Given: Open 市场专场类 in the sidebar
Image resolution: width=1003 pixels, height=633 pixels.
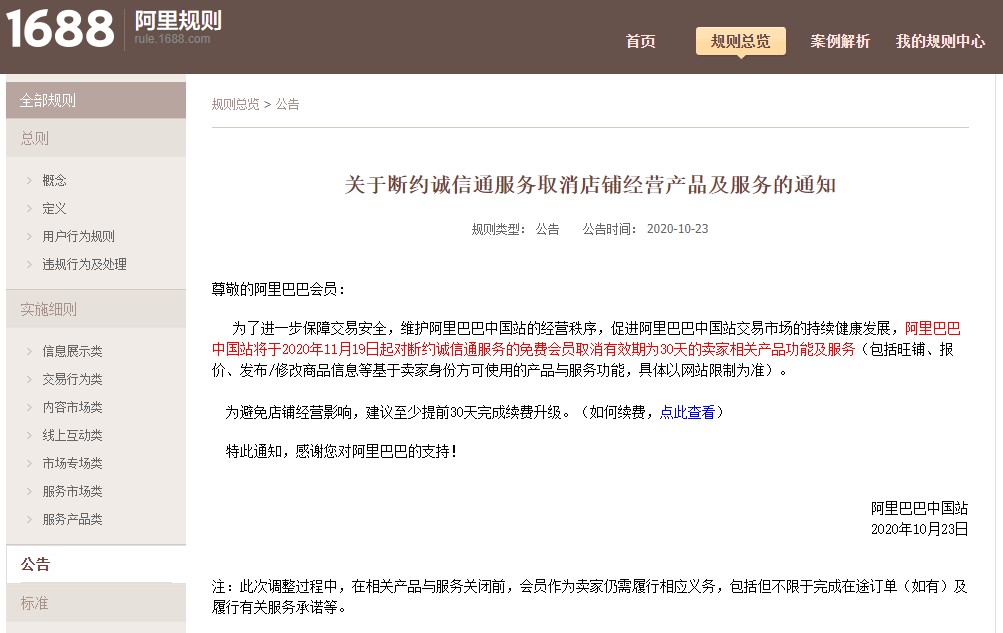Looking at the screenshot, I should tap(72, 463).
